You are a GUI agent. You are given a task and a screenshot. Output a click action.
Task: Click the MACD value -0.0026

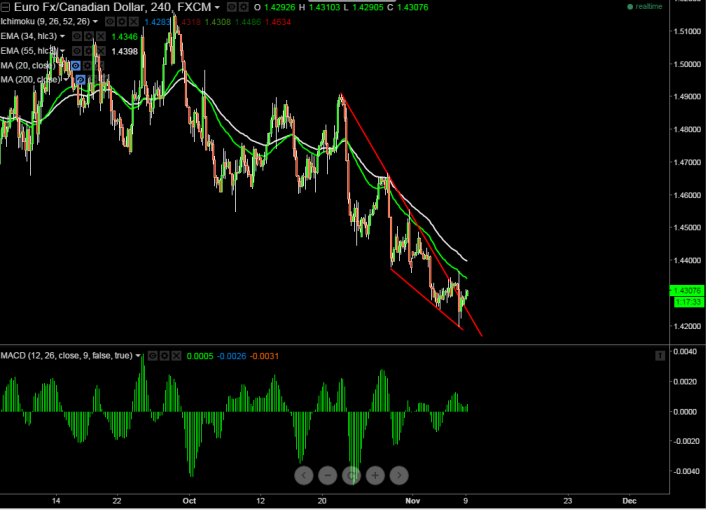coord(231,356)
